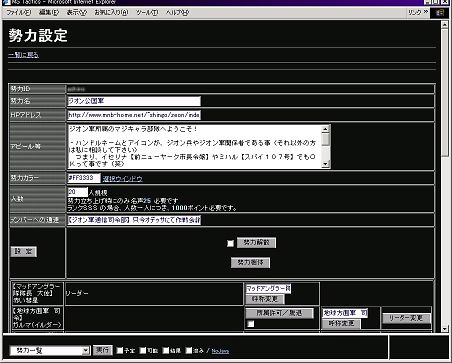The image size is (452, 363).
Task: Open the 表示(V) menu
Action: pos(76,13)
